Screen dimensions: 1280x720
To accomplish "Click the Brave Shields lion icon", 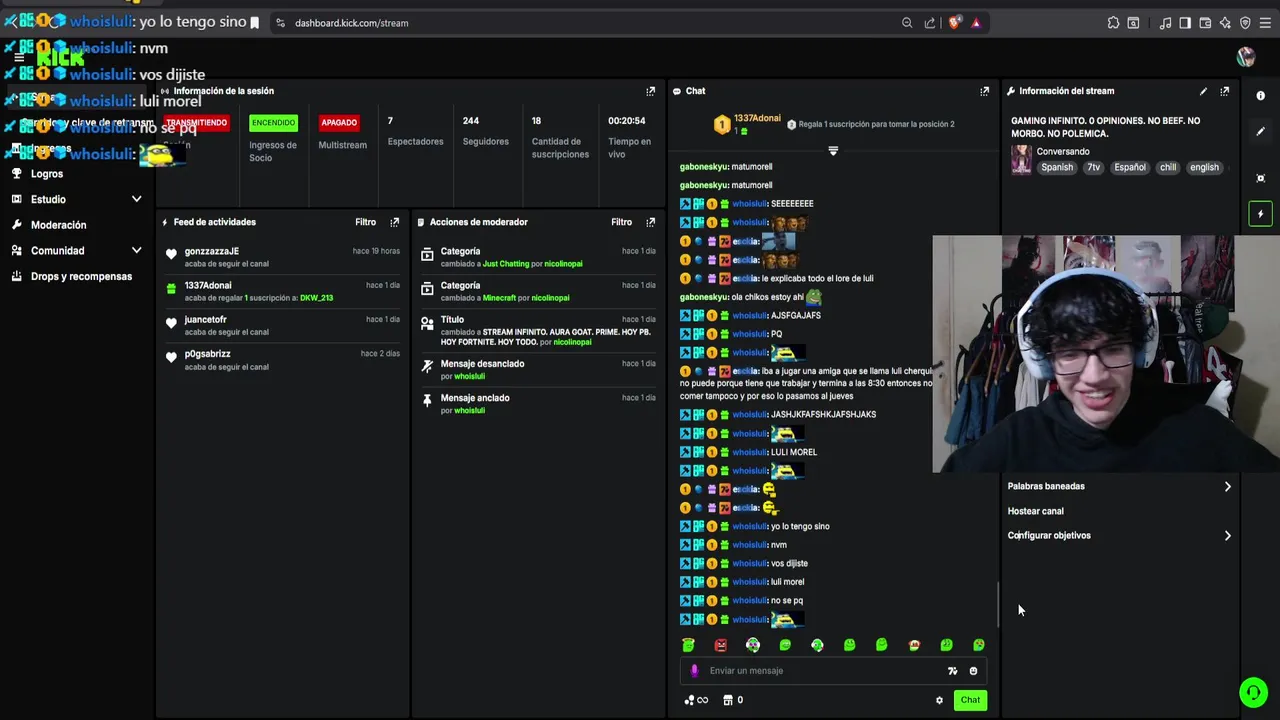I will click(954, 23).
